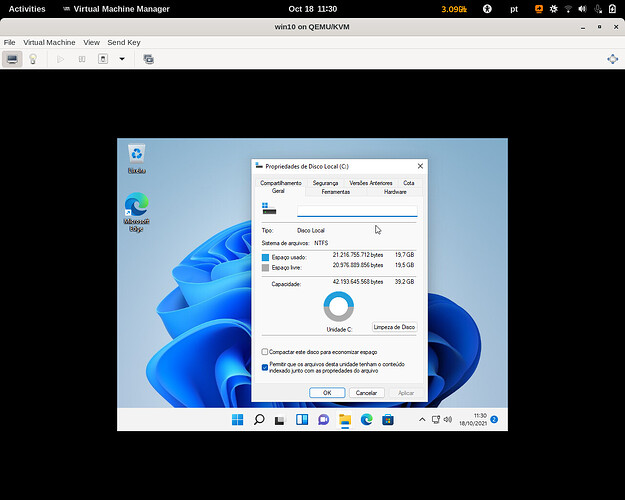
Task: Open the Windows Start menu
Action: pos(238,419)
